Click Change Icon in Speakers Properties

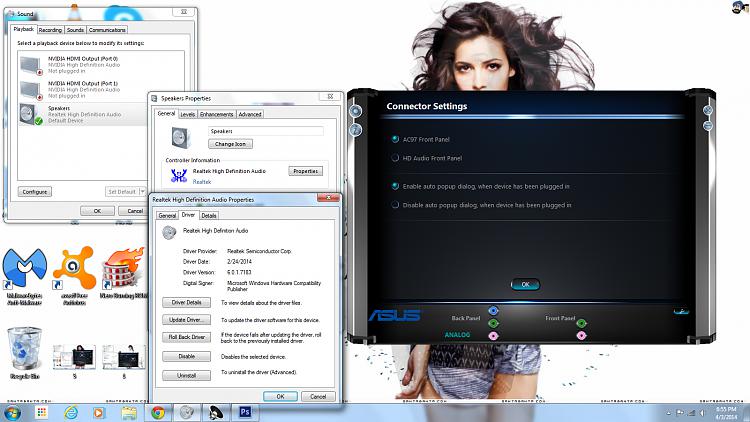click(231, 144)
